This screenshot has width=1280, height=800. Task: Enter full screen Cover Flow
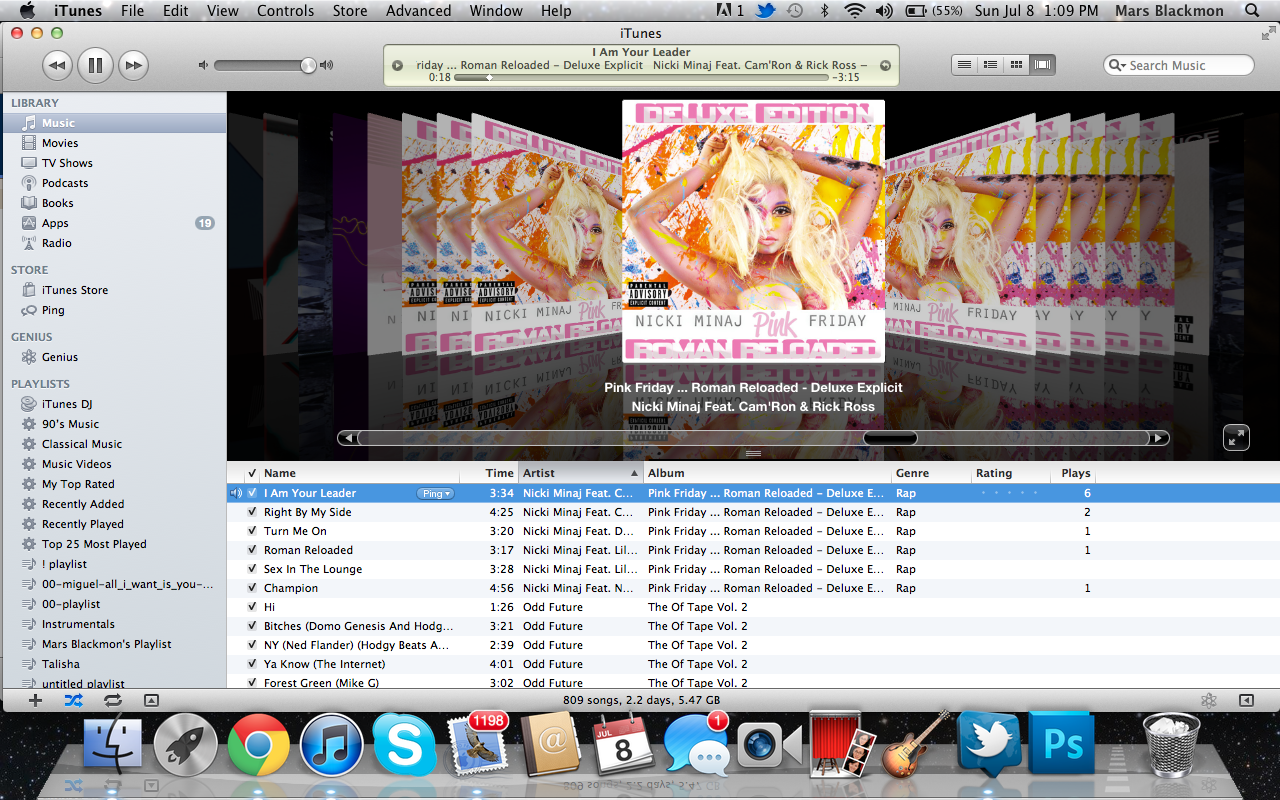tap(1237, 437)
